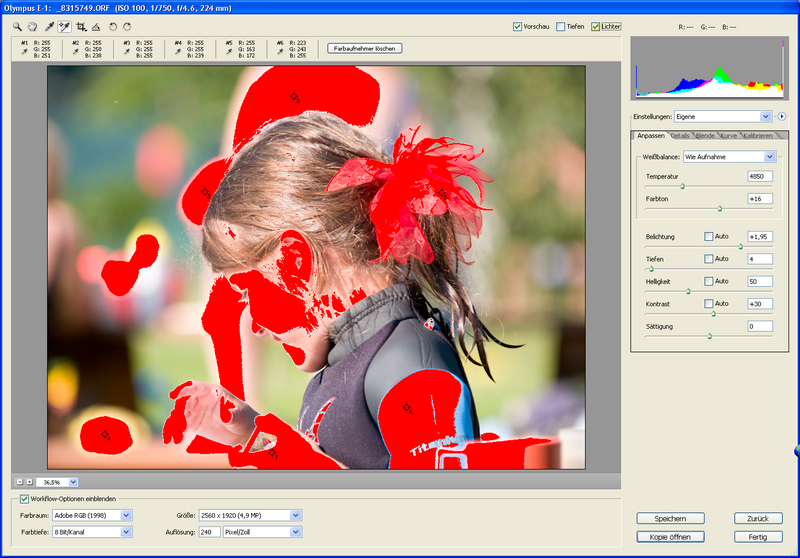The width and height of the screenshot is (800, 558).
Task: Choose the Crop tool
Action: (x=81, y=26)
